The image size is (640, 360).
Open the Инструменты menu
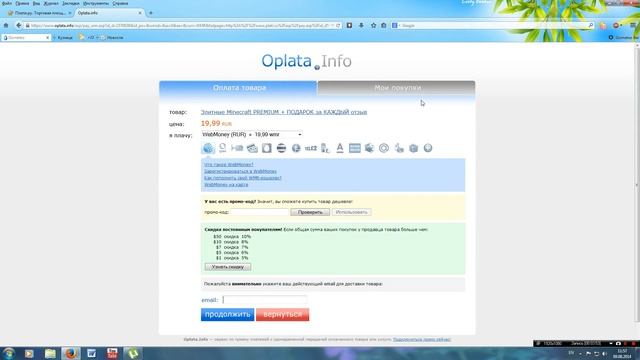(x=96, y=3)
